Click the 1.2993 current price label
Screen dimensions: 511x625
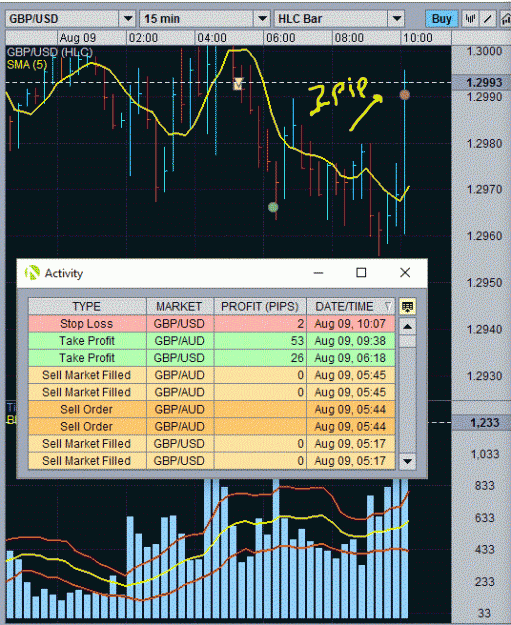click(484, 83)
